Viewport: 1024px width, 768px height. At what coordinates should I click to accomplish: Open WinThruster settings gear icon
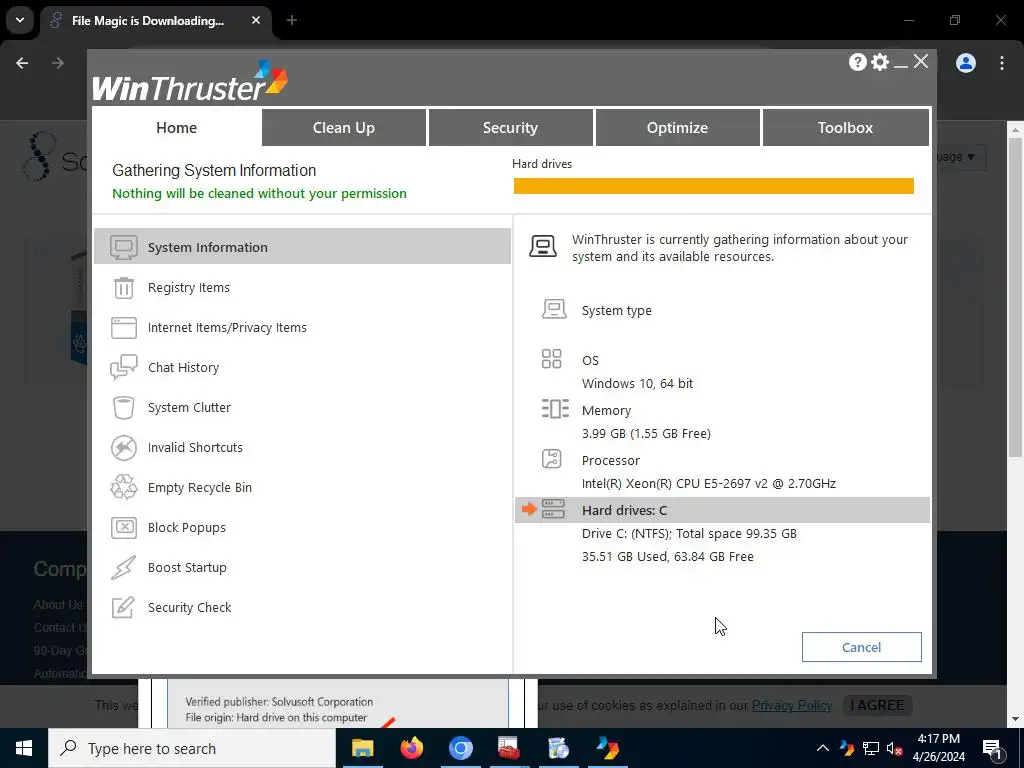(x=880, y=62)
